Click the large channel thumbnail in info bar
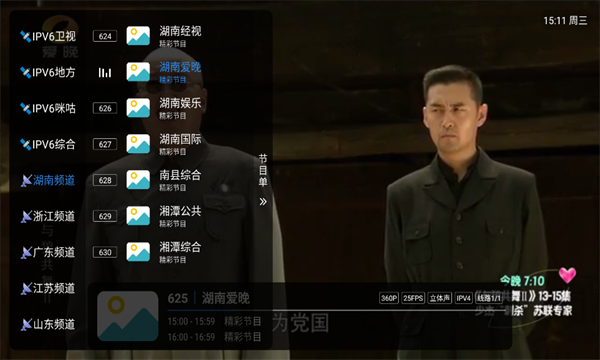The height and width of the screenshot is (360, 600). click(127, 316)
